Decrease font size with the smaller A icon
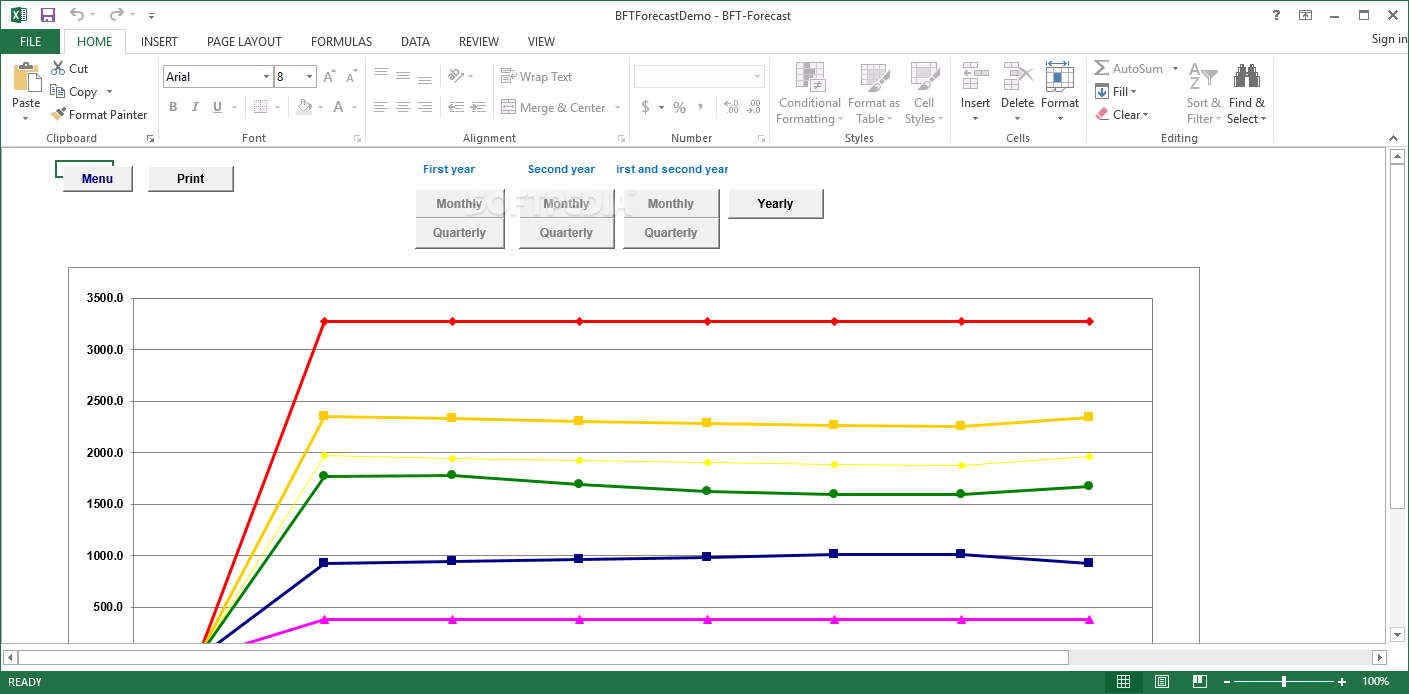This screenshot has width=1409, height=694. coord(351,76)
